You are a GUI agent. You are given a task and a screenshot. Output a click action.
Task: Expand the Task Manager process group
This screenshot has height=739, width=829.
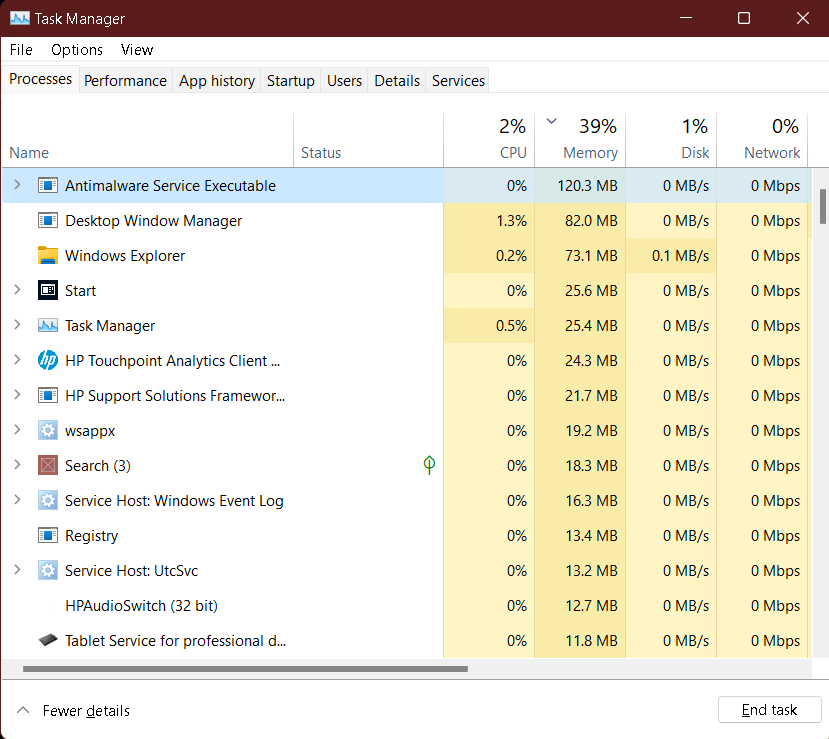(x=17, y=325)
